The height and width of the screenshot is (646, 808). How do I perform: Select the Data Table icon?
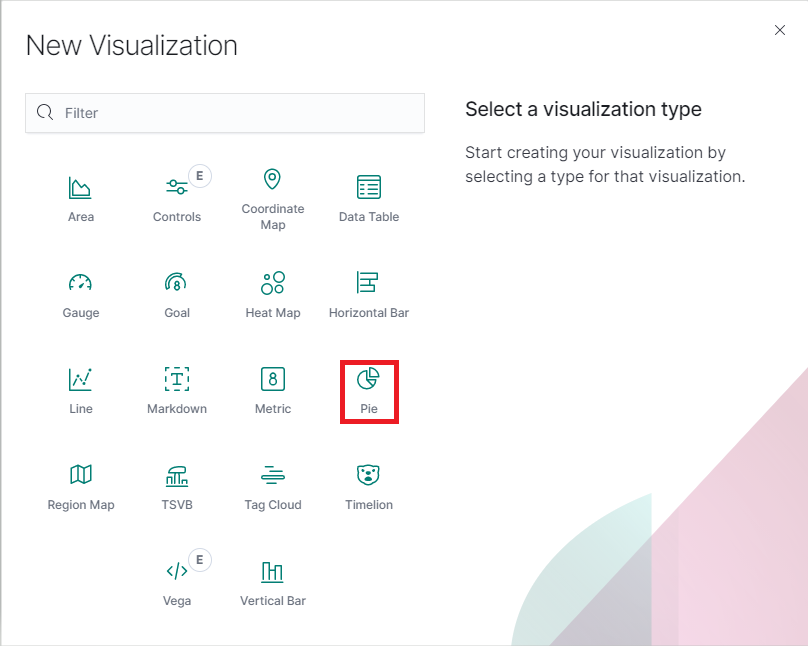click(x=369, y=188)
